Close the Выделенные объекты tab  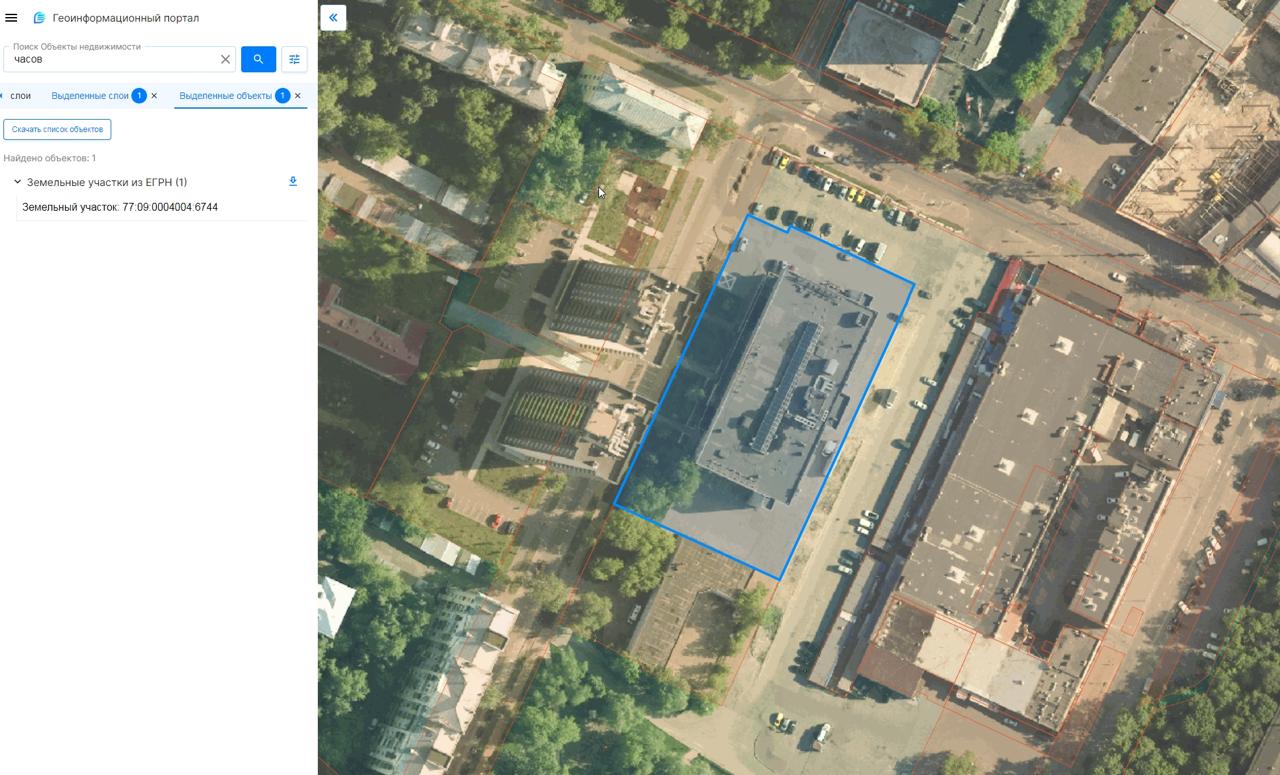coord(298,96)
